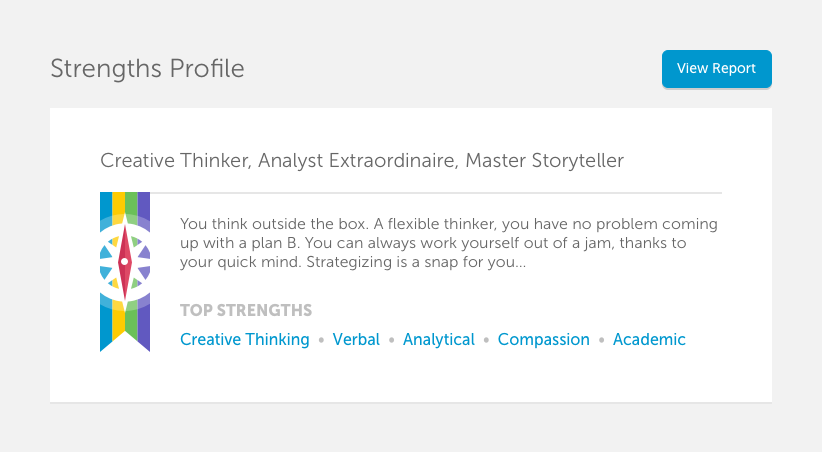Click the bullet between Compassion and Academic
This screenshot has width=822, height=452.
click(601, 340)
